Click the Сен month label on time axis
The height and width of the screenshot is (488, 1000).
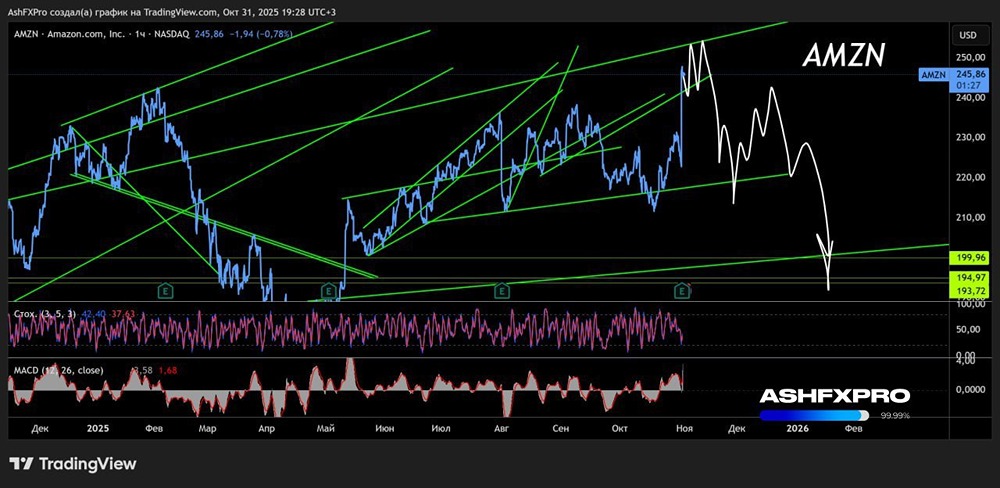561,429
